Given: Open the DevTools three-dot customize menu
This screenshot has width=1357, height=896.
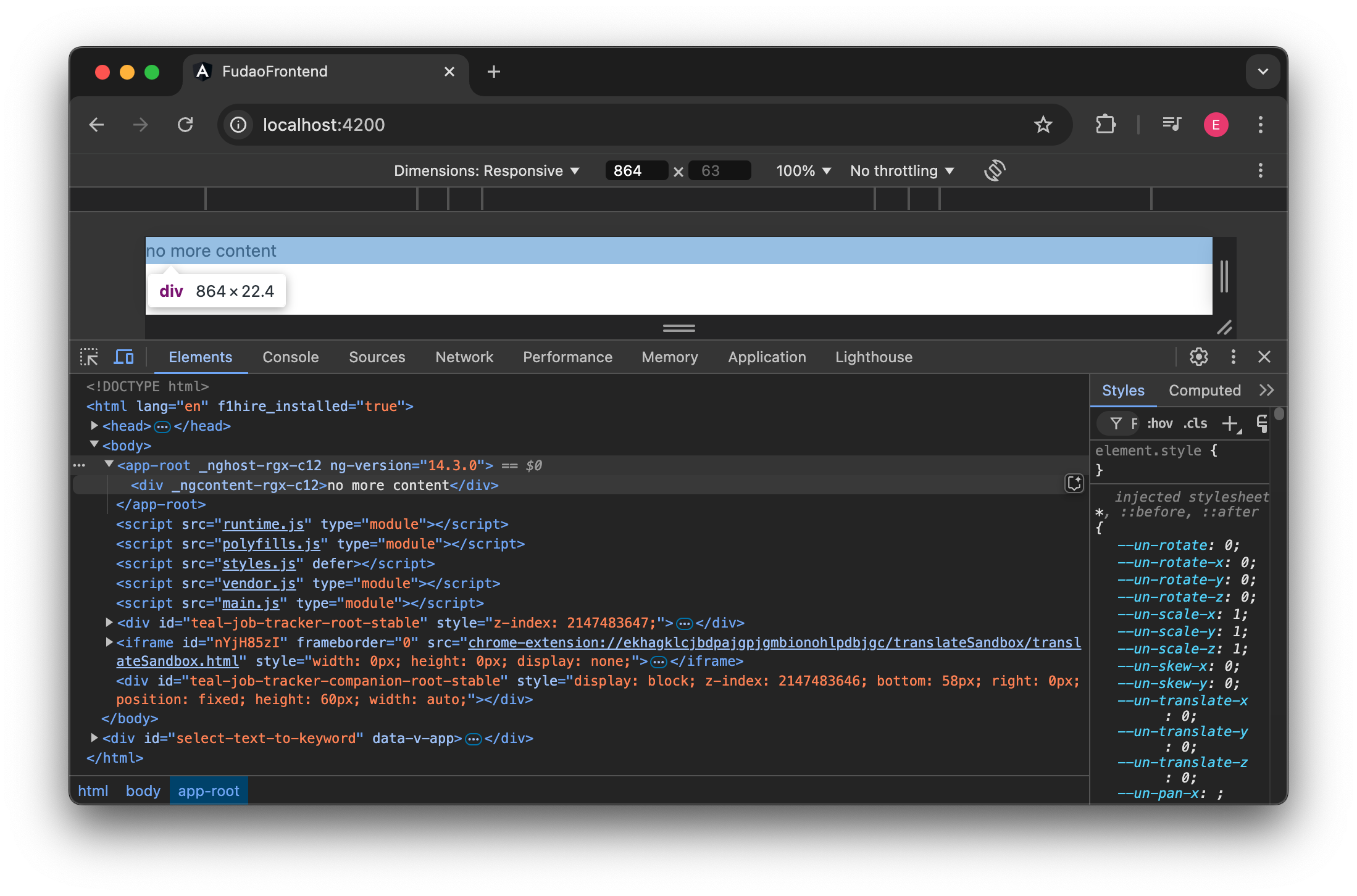Looking at the screenshot, I should click(1233, 357).
